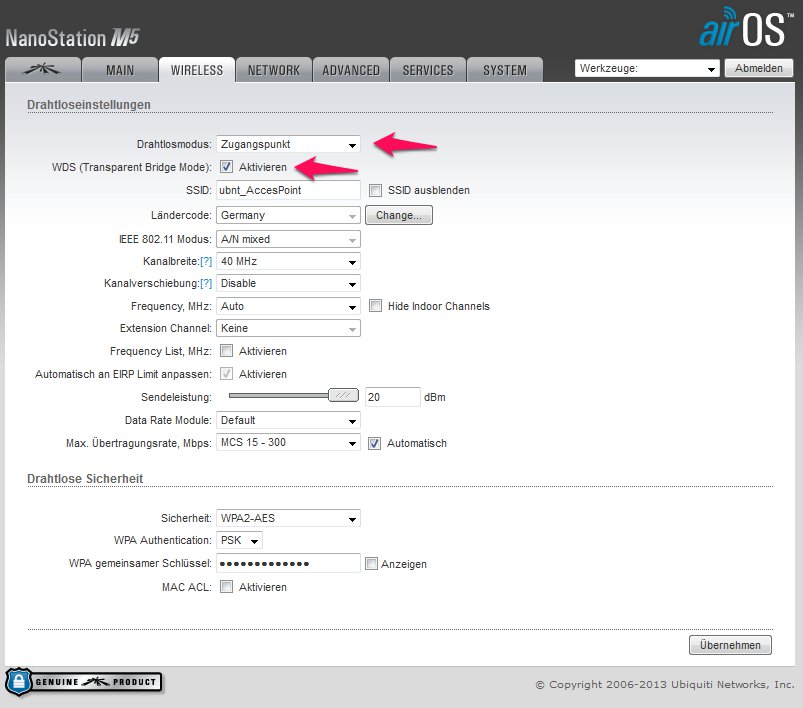This screenshot has height=708, width=803.
Task: Open Kanalverschiebung help link [?]
Action: click(206, 283)
